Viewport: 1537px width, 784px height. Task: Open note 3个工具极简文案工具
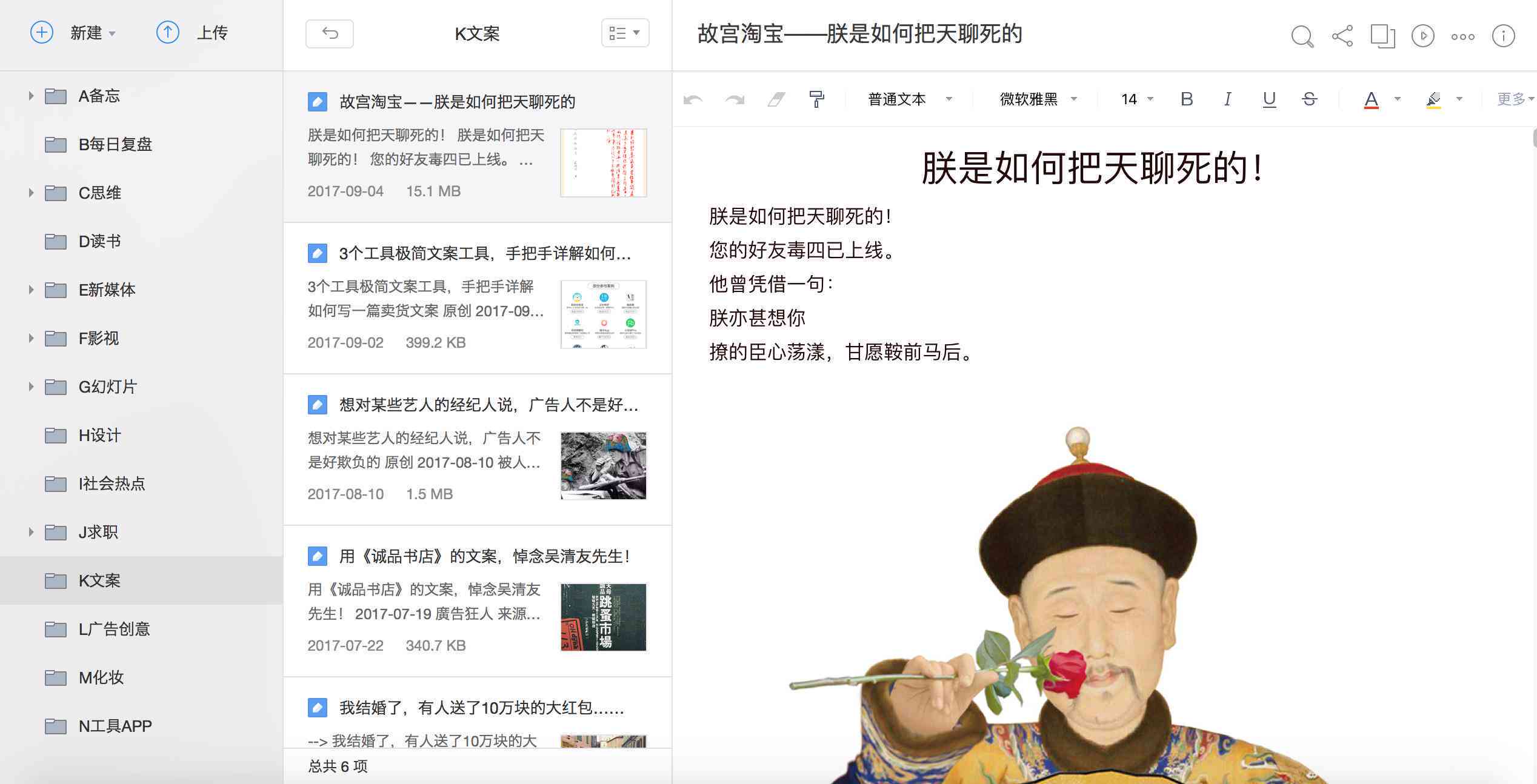(478, 299)
